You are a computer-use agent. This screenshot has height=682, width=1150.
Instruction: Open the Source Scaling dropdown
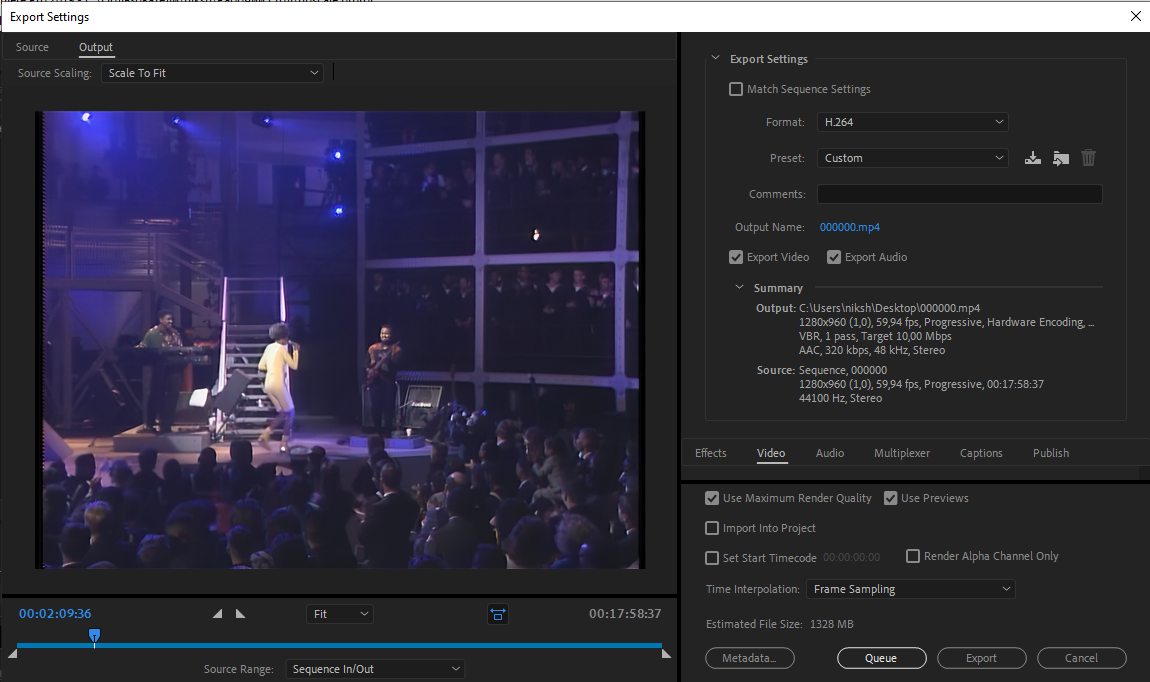[212, 73]
